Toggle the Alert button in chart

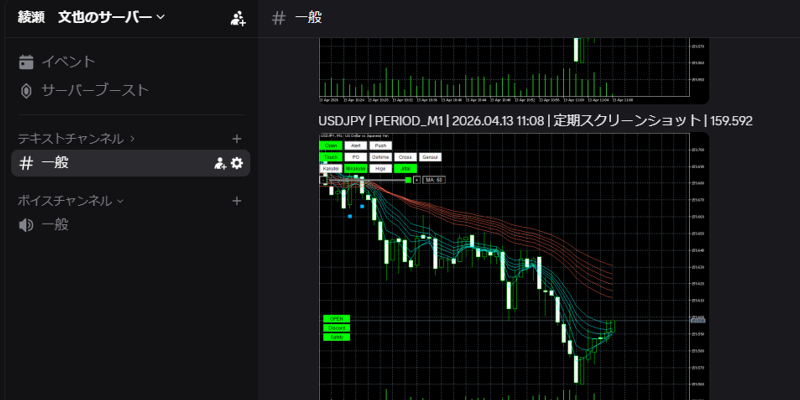pyautogui.click(x=355, y=145)
